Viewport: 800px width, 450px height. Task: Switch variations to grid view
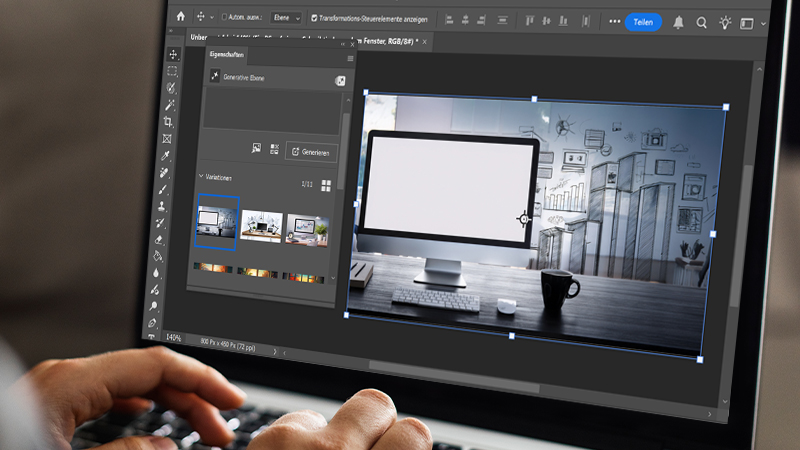325,185
